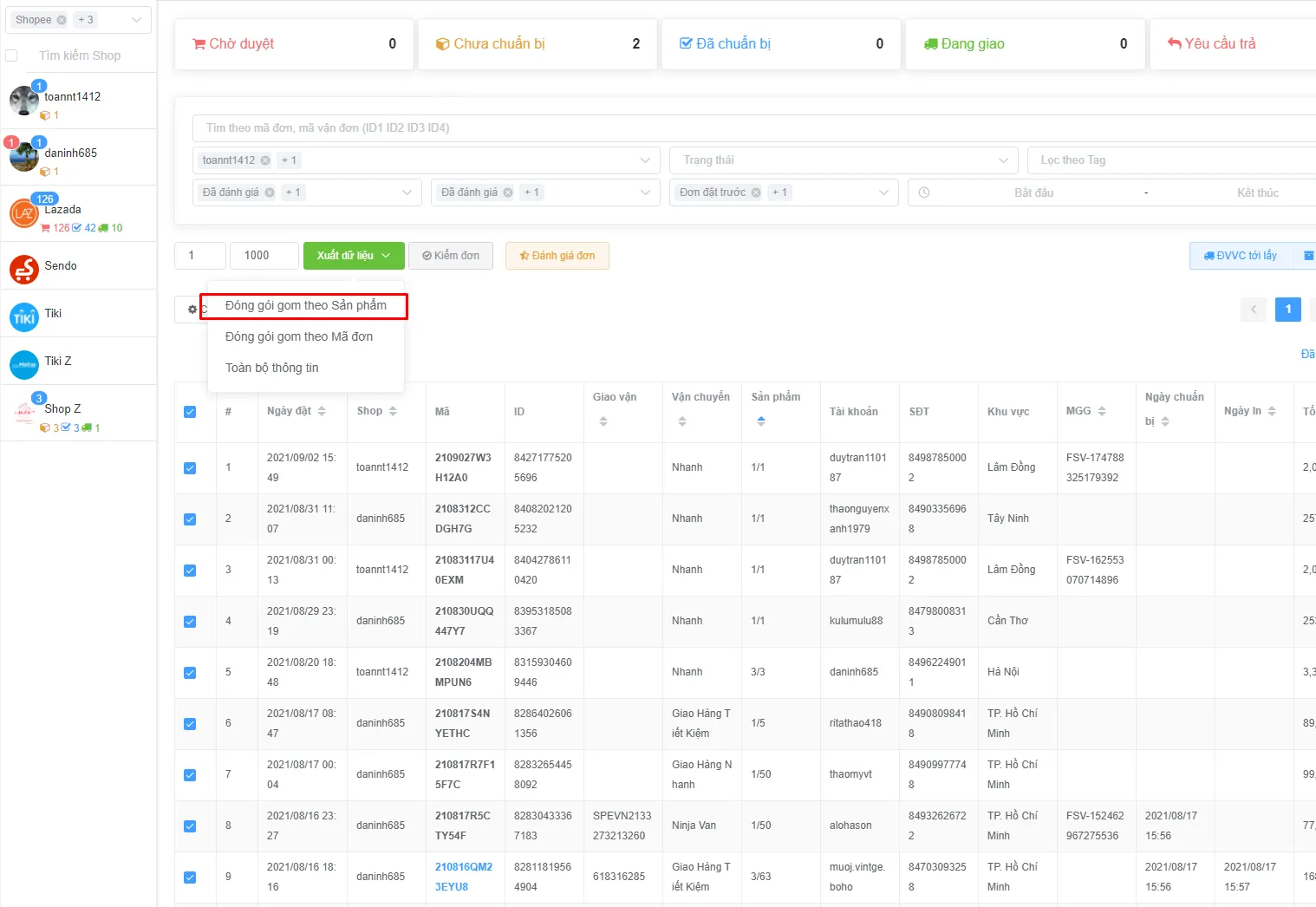Click the clock icon in date range
Screen dimensions: 1316x907
click(924, 192)
